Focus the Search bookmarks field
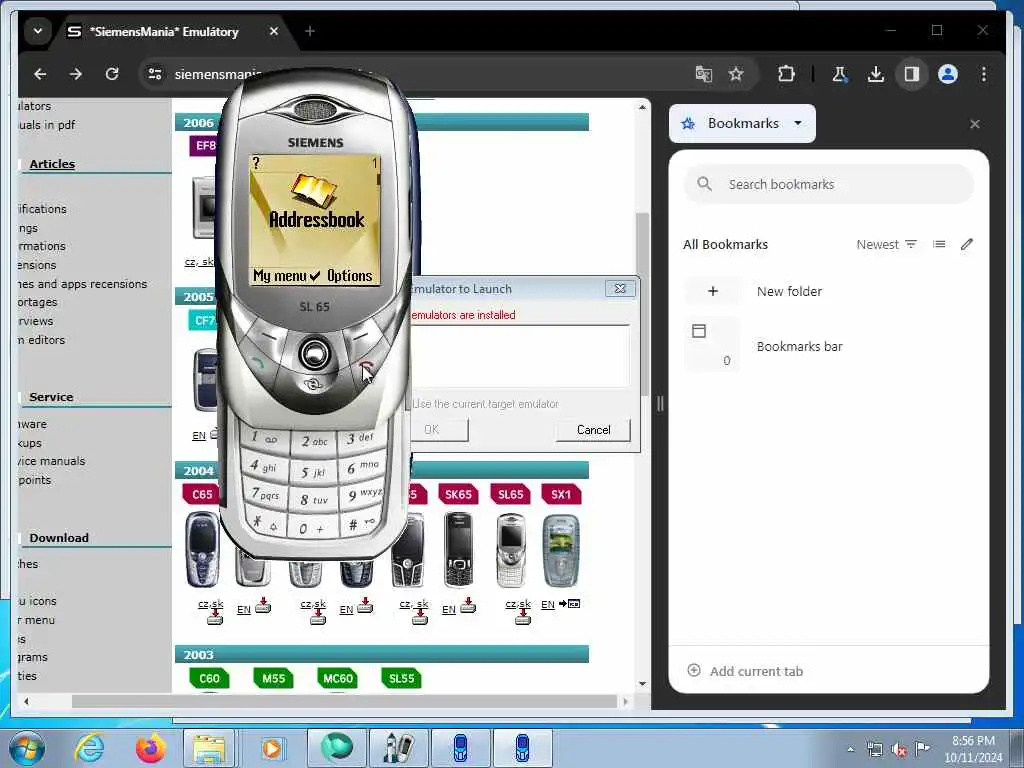The height and width of the screenshot is (768, 1024). click(828, 184)
